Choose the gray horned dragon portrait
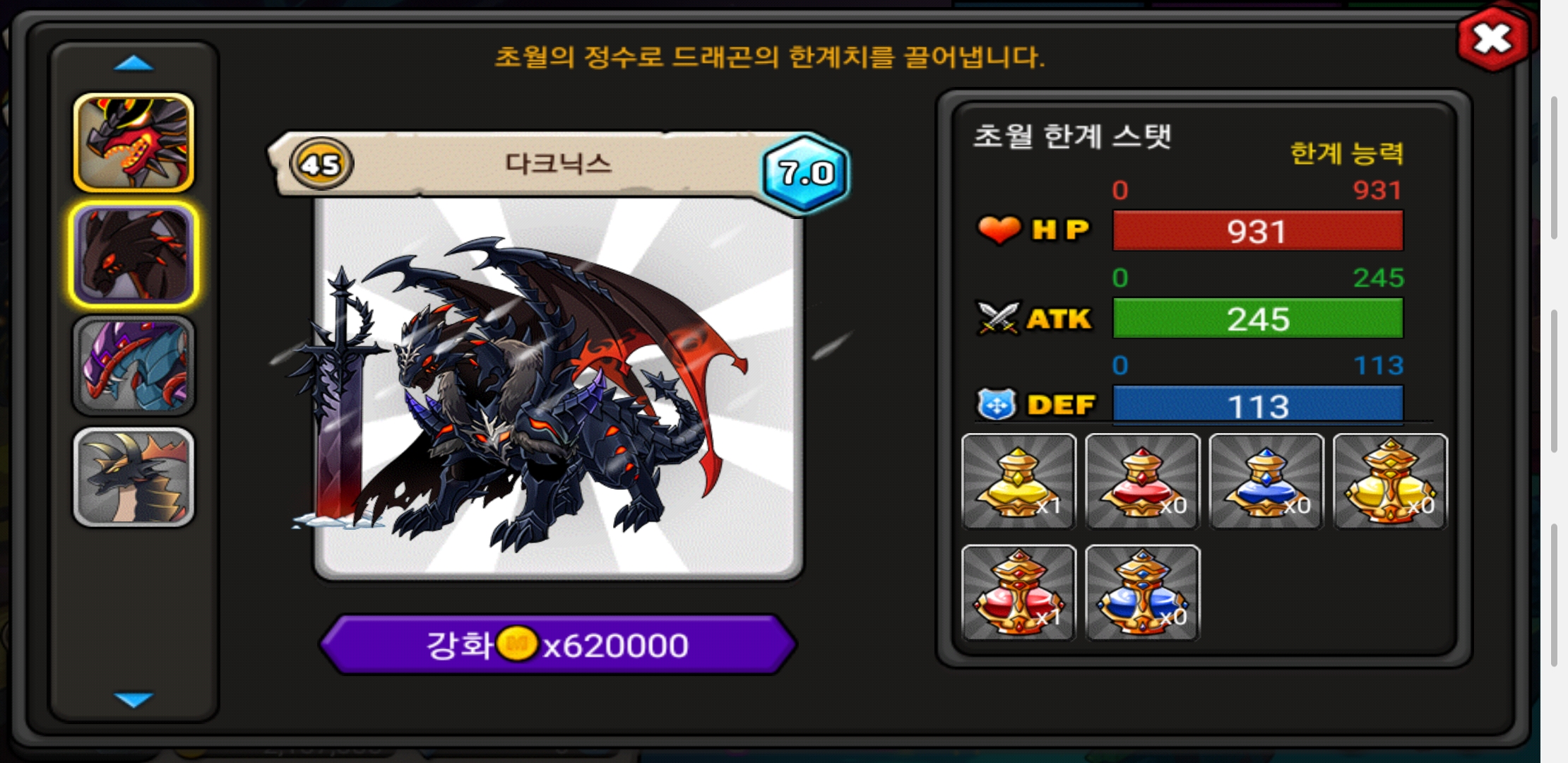 [133, 477]
